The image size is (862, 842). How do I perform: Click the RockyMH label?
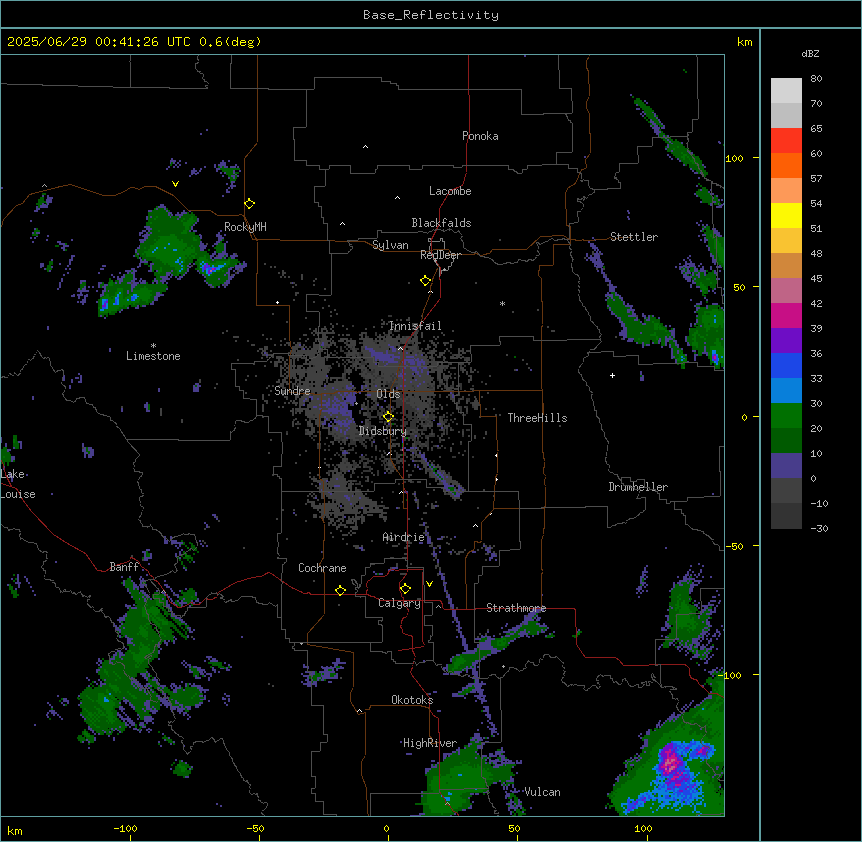245,227
